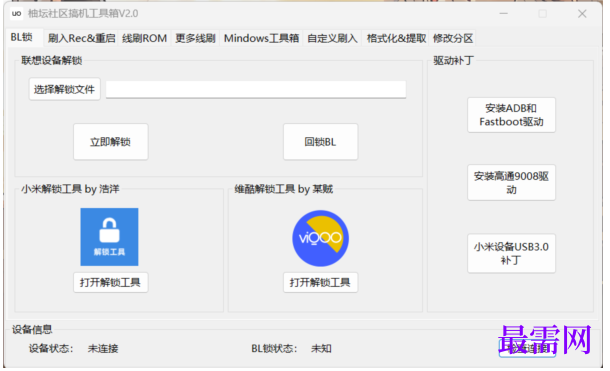Open the Mindows工具箱 tab
Image resolution: width=610 pixels, height=371 pixels.
(x=261, y=38)
